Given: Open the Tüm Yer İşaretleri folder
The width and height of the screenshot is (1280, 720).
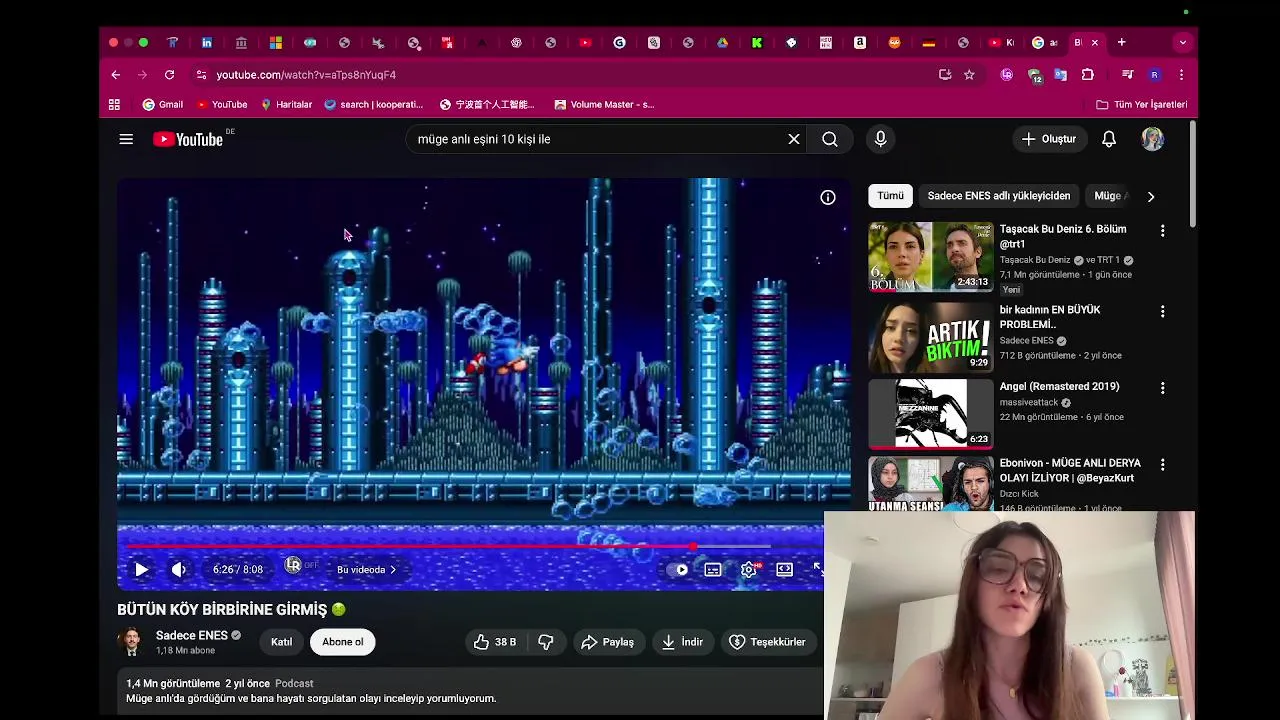Looking at the screenshot, I should [x=1142, y=104].
